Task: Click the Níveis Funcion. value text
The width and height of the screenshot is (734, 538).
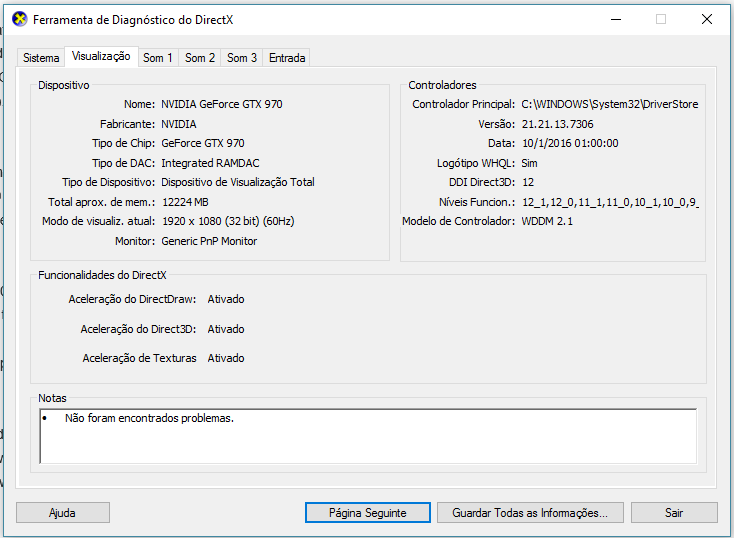Action: point(609,202)
